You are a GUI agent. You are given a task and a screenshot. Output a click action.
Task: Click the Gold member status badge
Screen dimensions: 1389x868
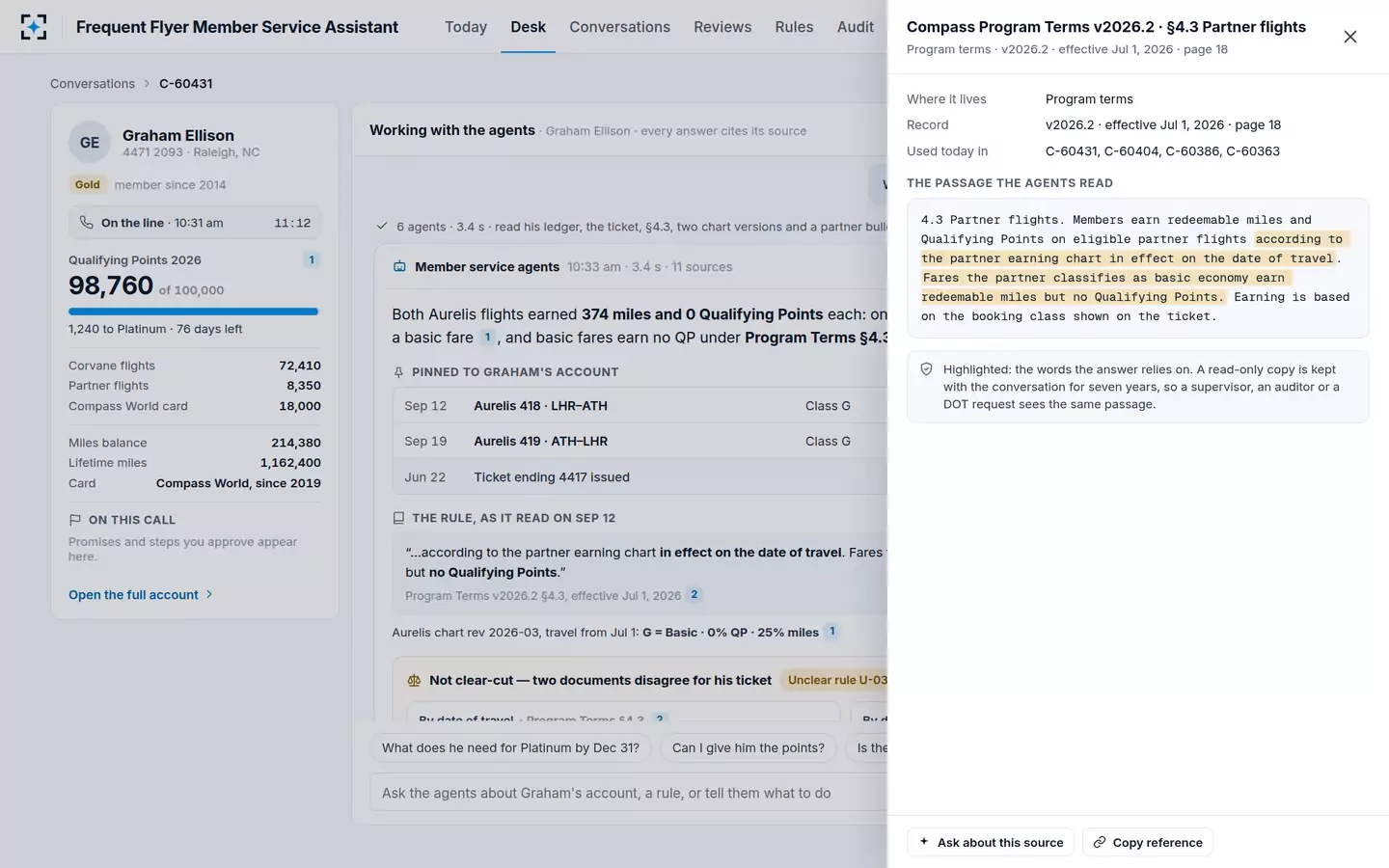coord(88,184)
